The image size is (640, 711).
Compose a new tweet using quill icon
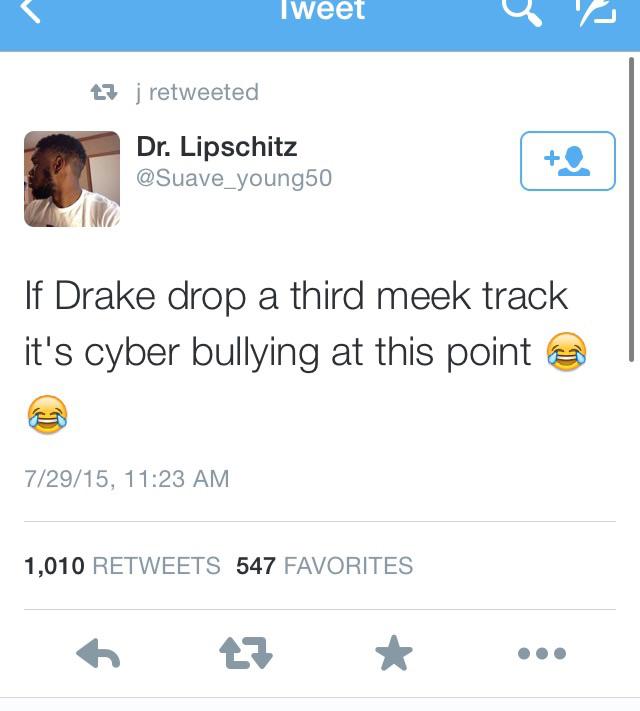pyautogui.click(x=597, y=12)
